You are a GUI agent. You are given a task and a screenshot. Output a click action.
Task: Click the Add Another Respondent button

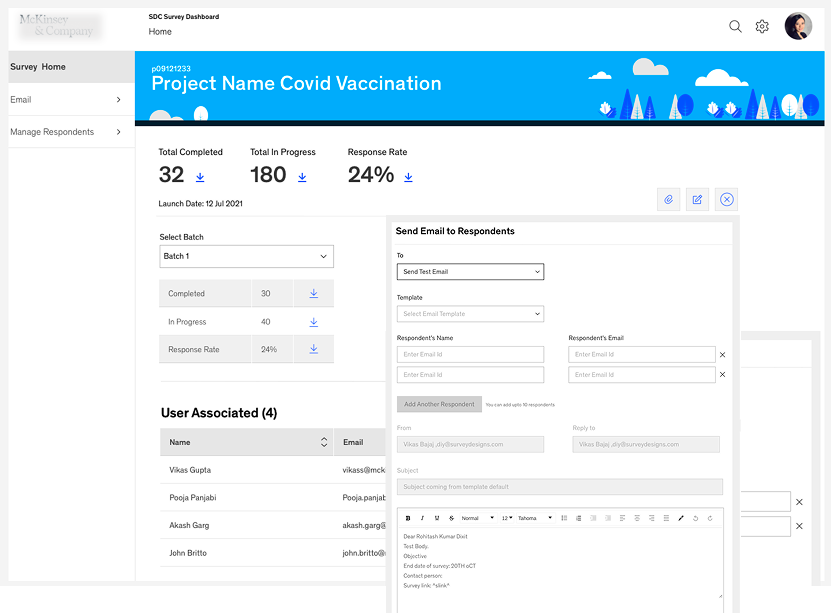pos(438,404)
